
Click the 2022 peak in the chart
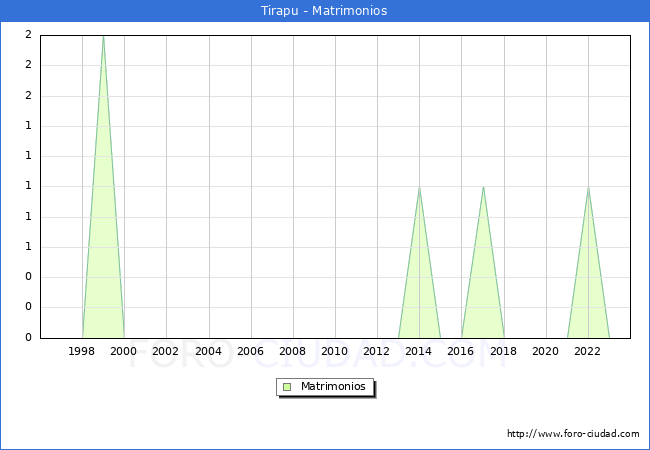588,188
